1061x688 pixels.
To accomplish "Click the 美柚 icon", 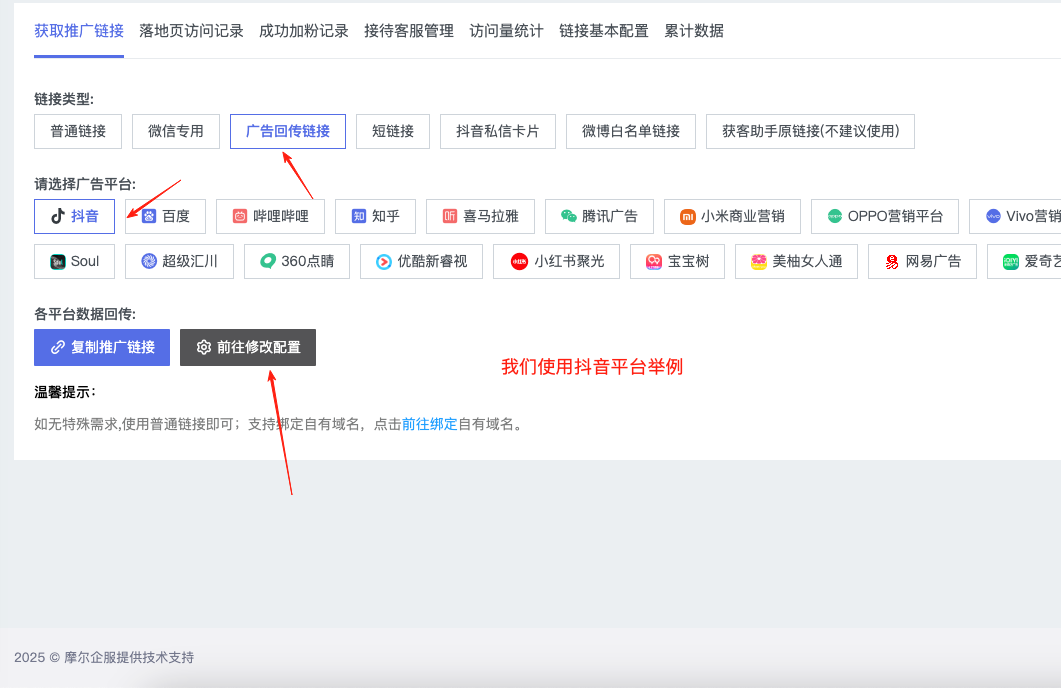I will [x=759, y=261].
